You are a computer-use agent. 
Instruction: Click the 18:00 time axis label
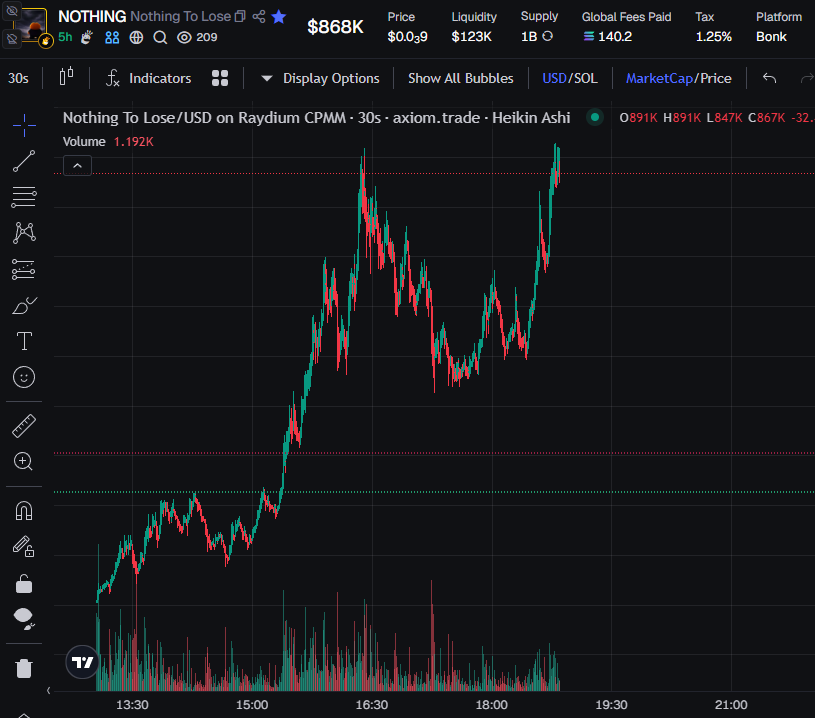point(492,705)
